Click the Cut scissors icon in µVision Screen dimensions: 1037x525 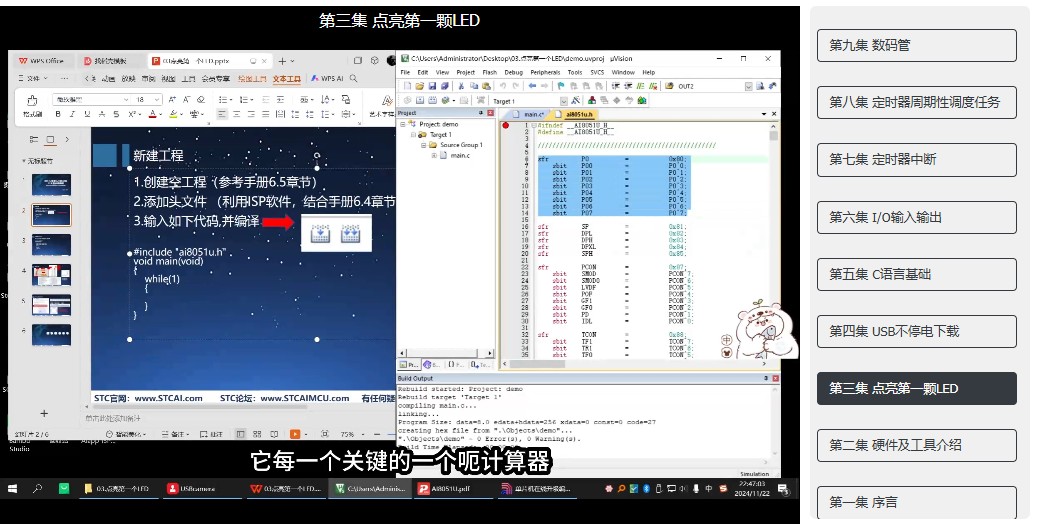point(461,86)
